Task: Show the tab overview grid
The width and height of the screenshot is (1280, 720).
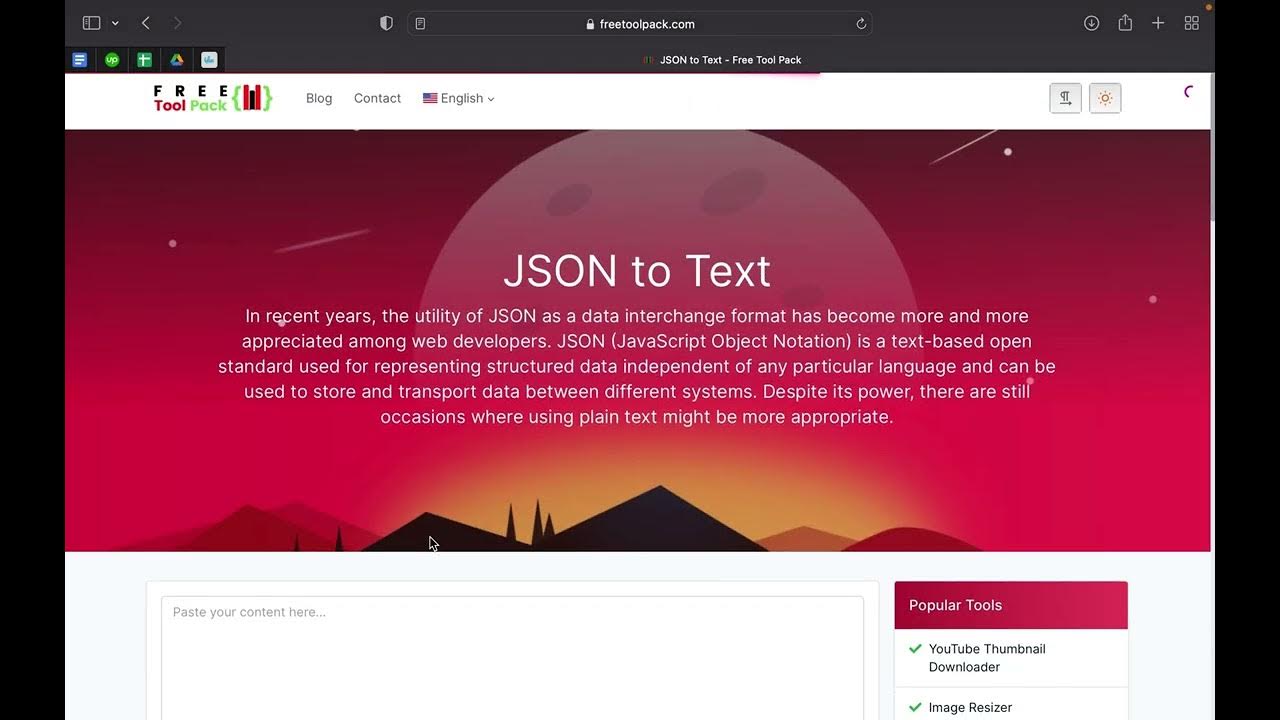Action: click(1191, 23)
